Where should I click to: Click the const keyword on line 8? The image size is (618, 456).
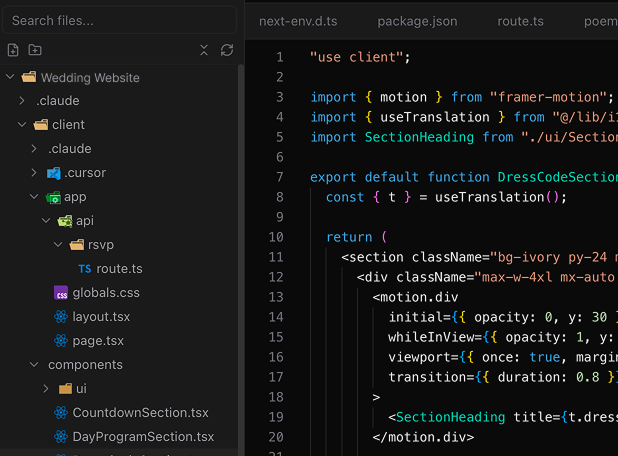(345, 197)
